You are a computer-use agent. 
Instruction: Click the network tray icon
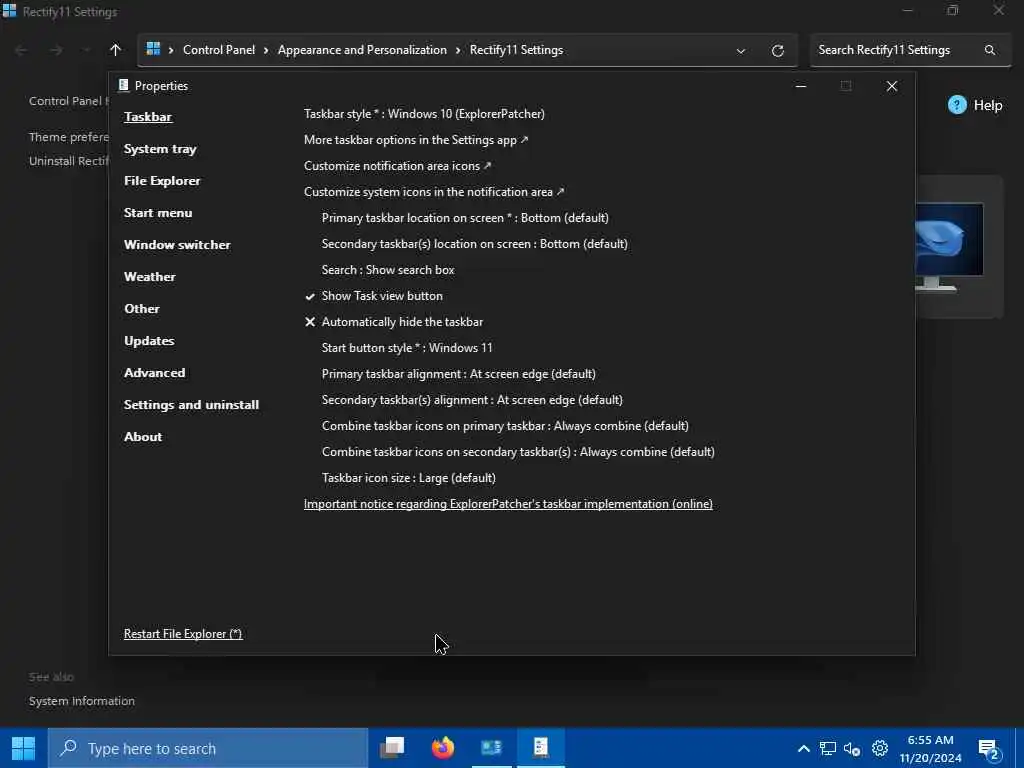(827, 749)
